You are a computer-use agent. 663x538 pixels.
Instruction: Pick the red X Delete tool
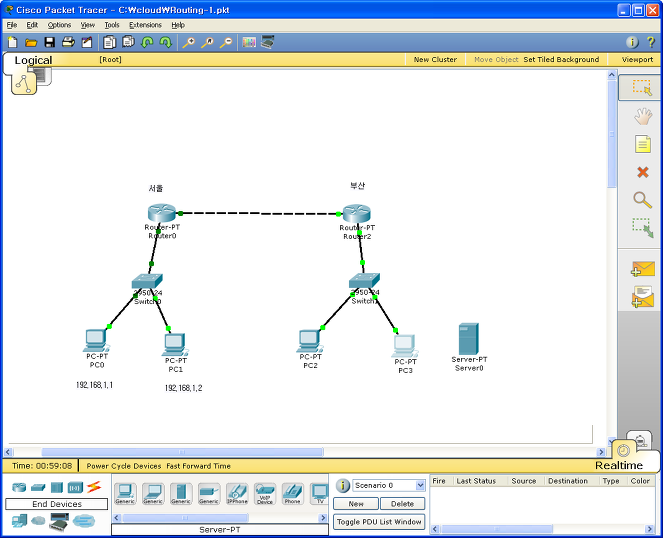click(x=643, y=172)
